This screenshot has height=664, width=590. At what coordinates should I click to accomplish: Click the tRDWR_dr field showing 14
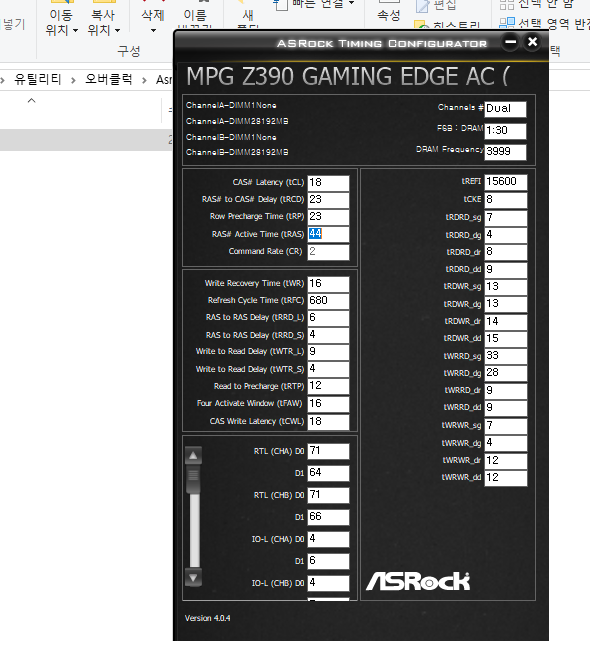point(506,322)
